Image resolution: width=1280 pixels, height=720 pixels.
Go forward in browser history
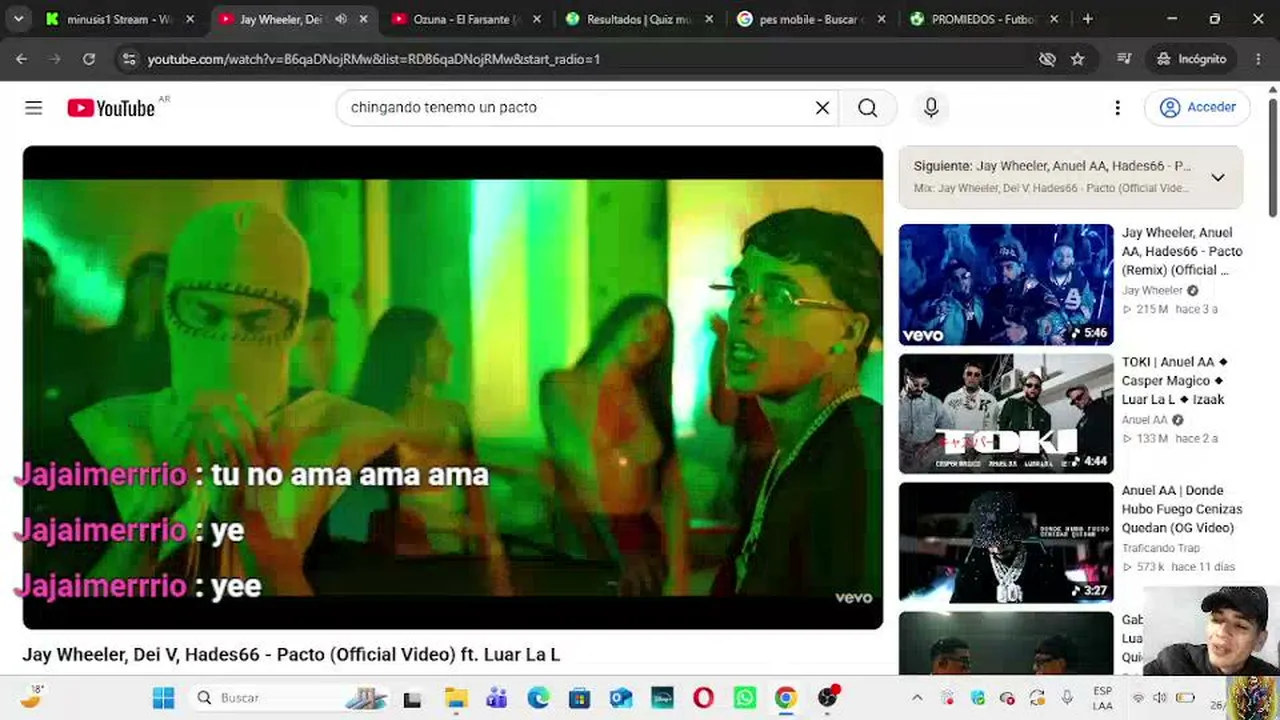55,59
